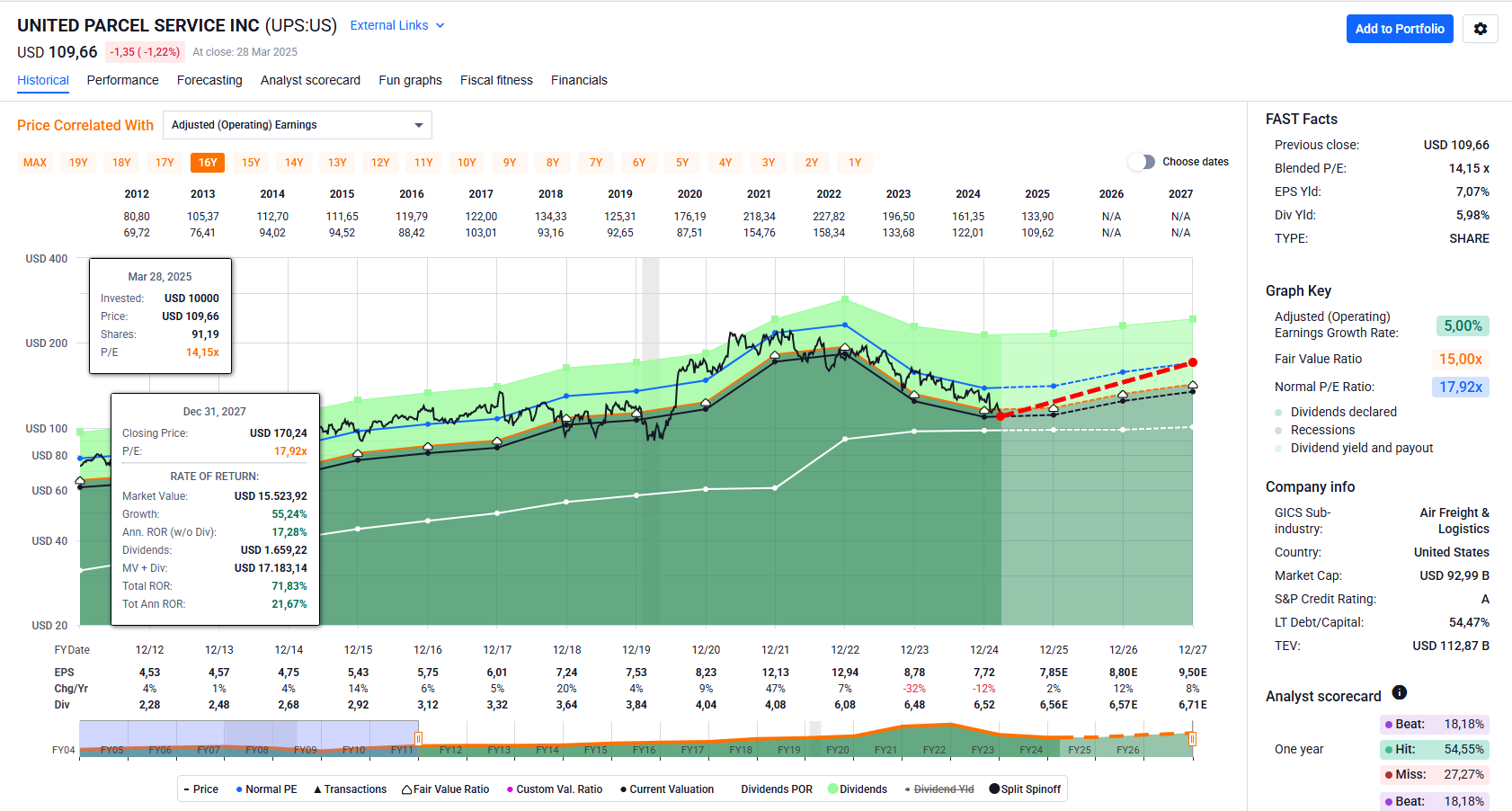Toggle Recessions visibility in Graph Key
This screenshot has width=1512, height=811.
[x=1278, y=430]
